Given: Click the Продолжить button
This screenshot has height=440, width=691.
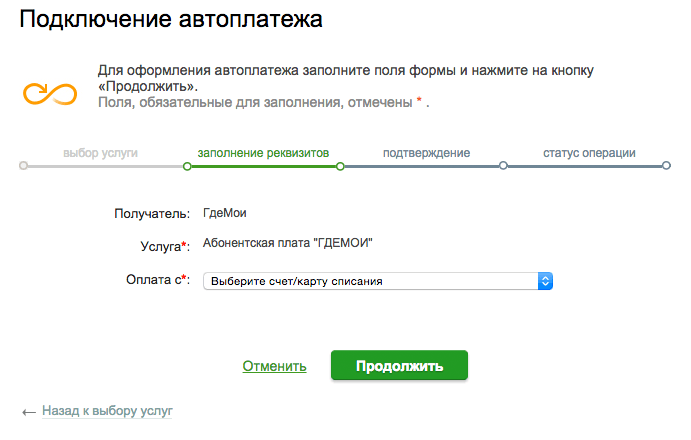Looking at the screenshot, I should point(399,365).
